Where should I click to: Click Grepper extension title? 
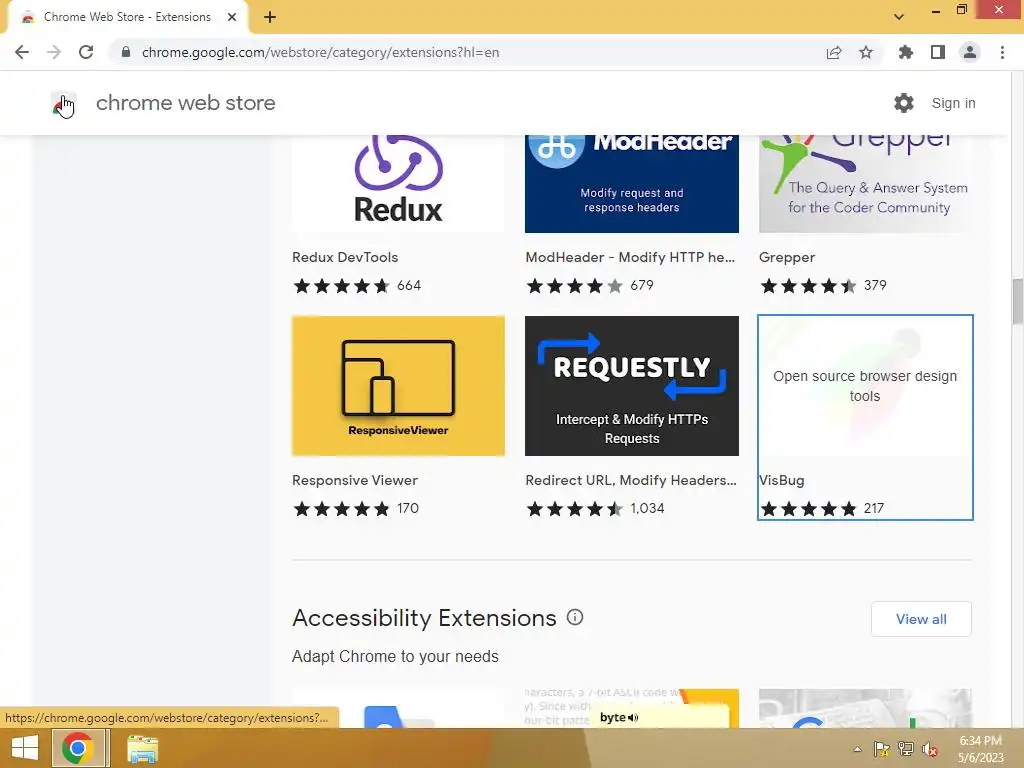[x=787, y=257]
